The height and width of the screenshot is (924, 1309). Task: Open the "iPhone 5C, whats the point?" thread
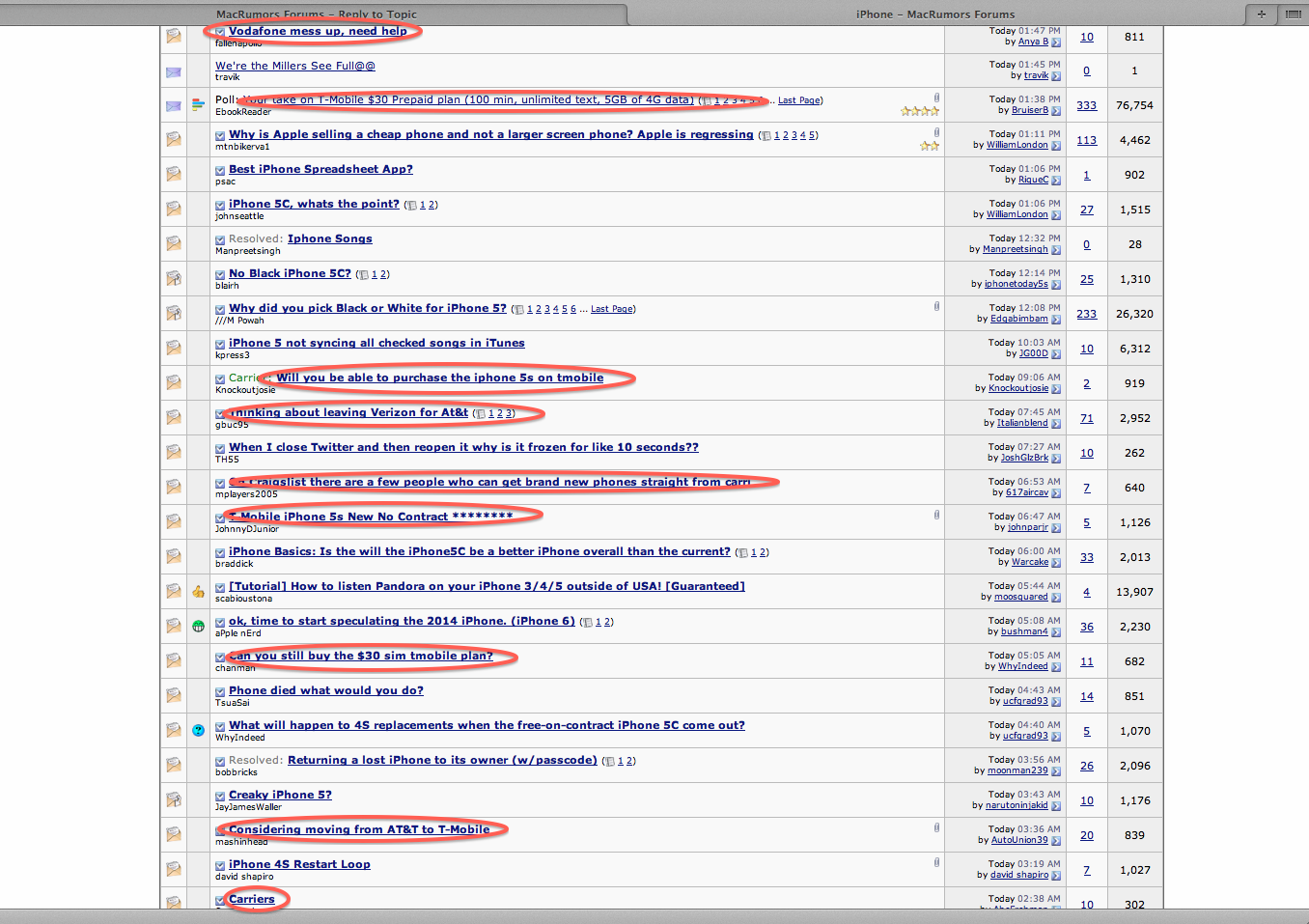coord(314,204)
